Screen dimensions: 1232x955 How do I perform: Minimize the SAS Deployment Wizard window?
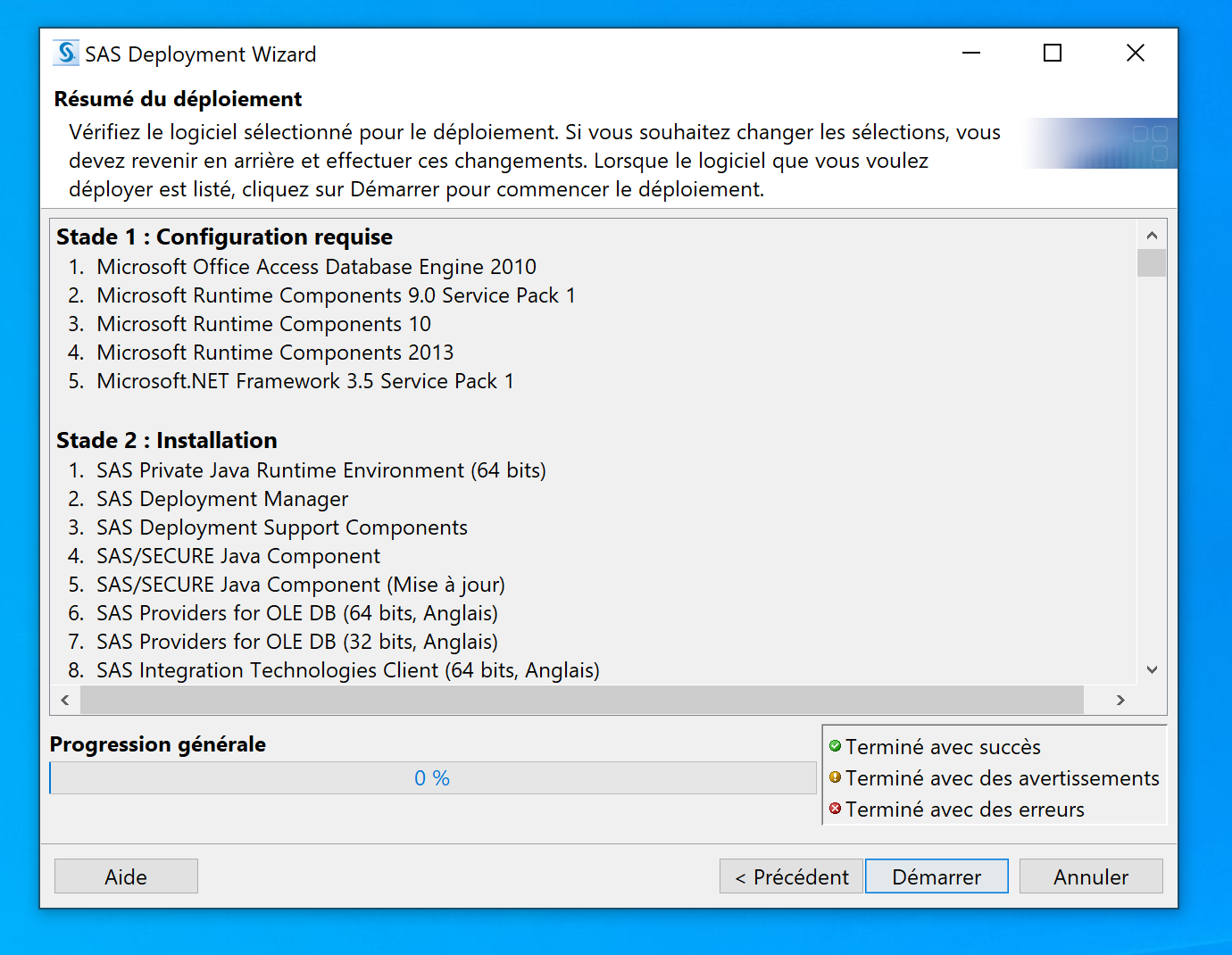(x=971, y=54)
